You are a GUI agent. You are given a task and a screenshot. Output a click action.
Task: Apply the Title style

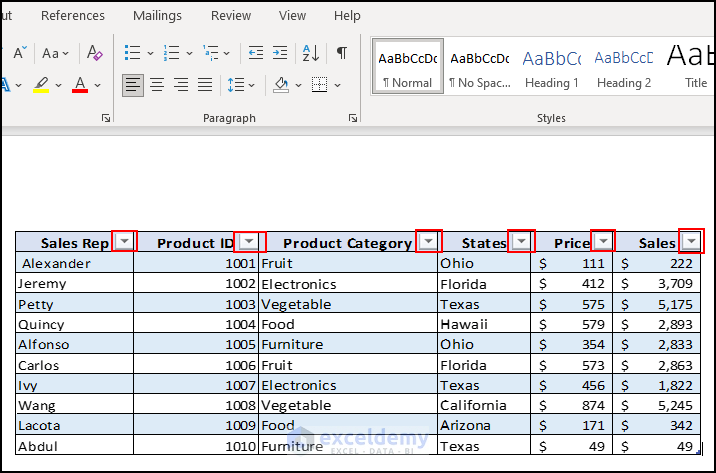pos(690,66)
